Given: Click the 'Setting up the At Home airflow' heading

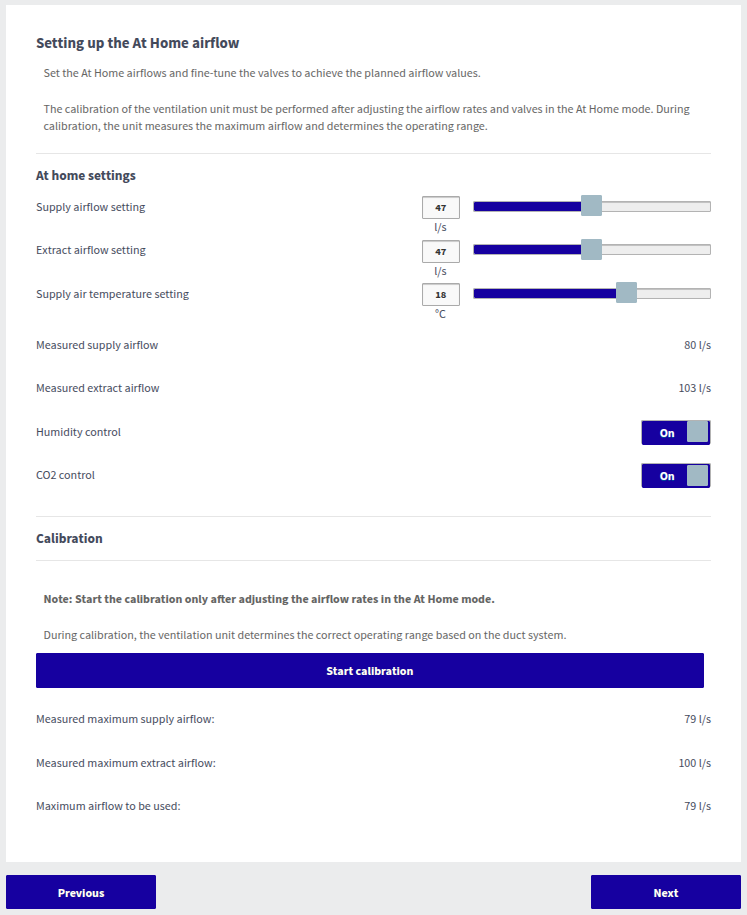Looking at the screenshot, I should (138, 43).
